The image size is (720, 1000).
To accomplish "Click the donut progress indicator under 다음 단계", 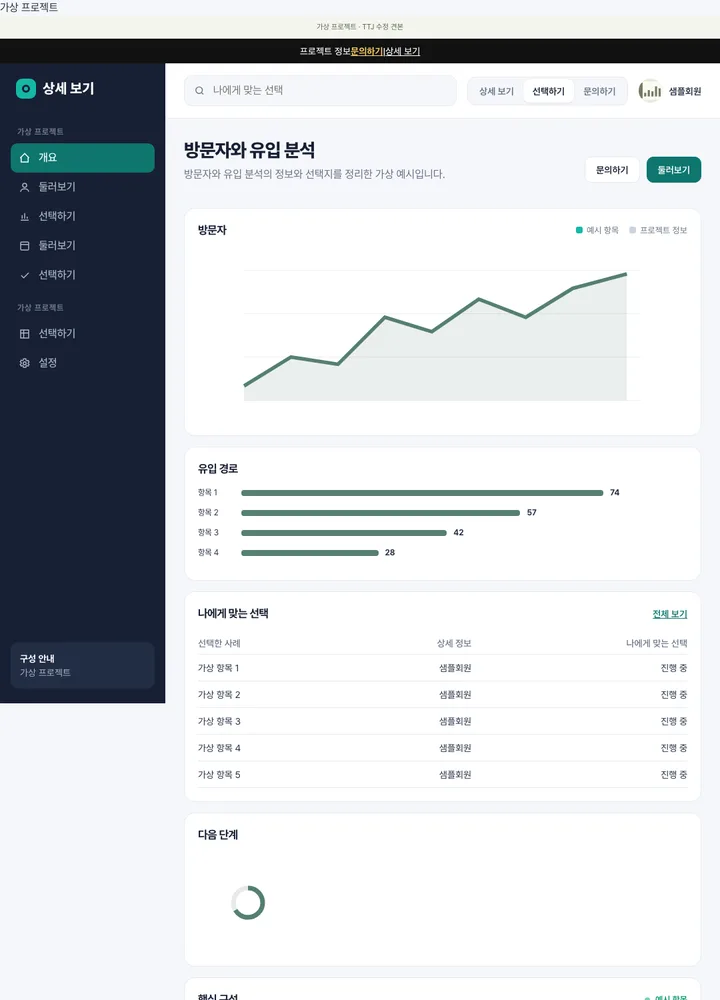I will pos(248,902).
